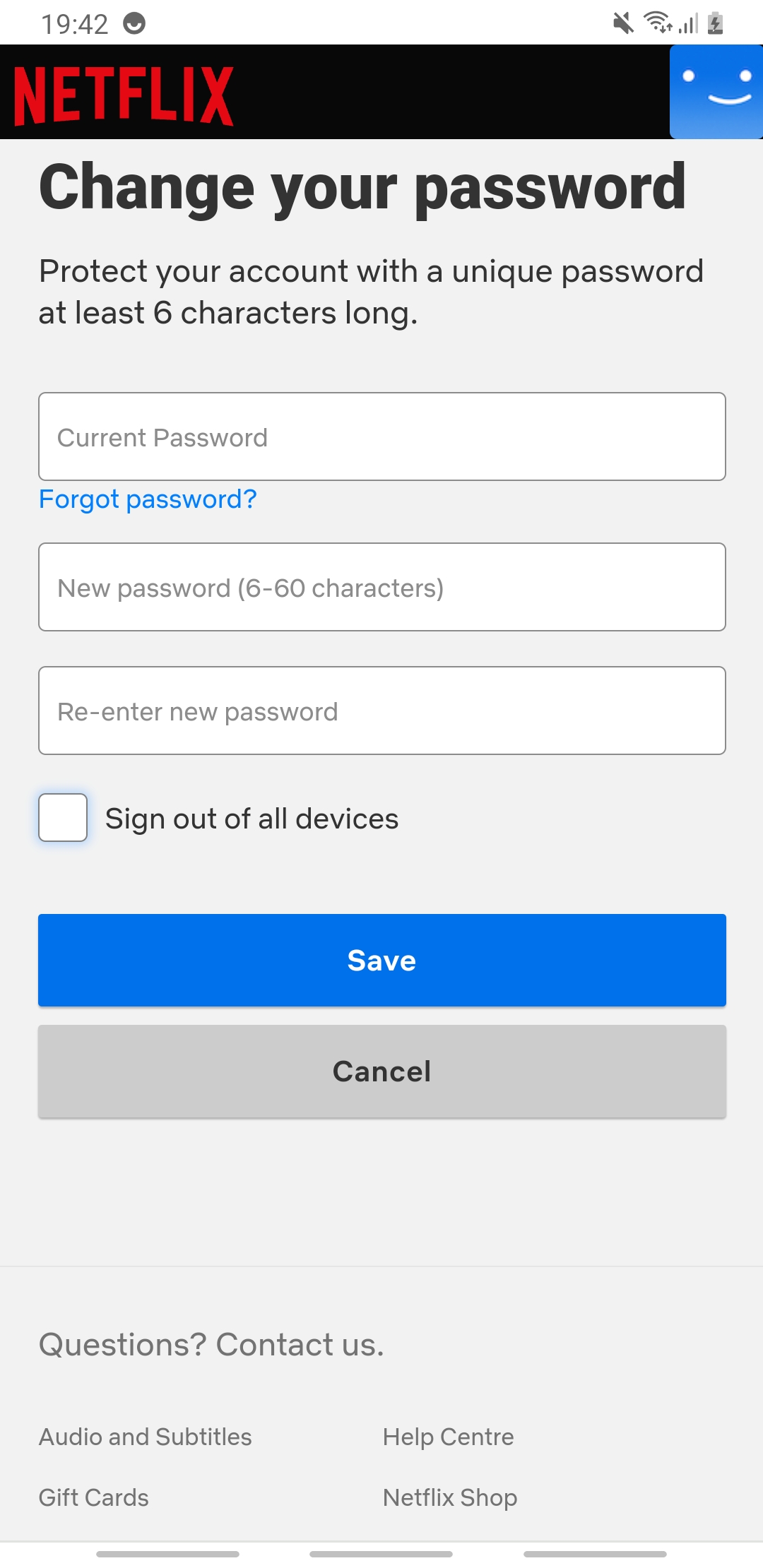Image resolution: width=763 pixels, height=1568 pixels.
Task: Go to the Help Centre link
Action: coord(448,1437)
